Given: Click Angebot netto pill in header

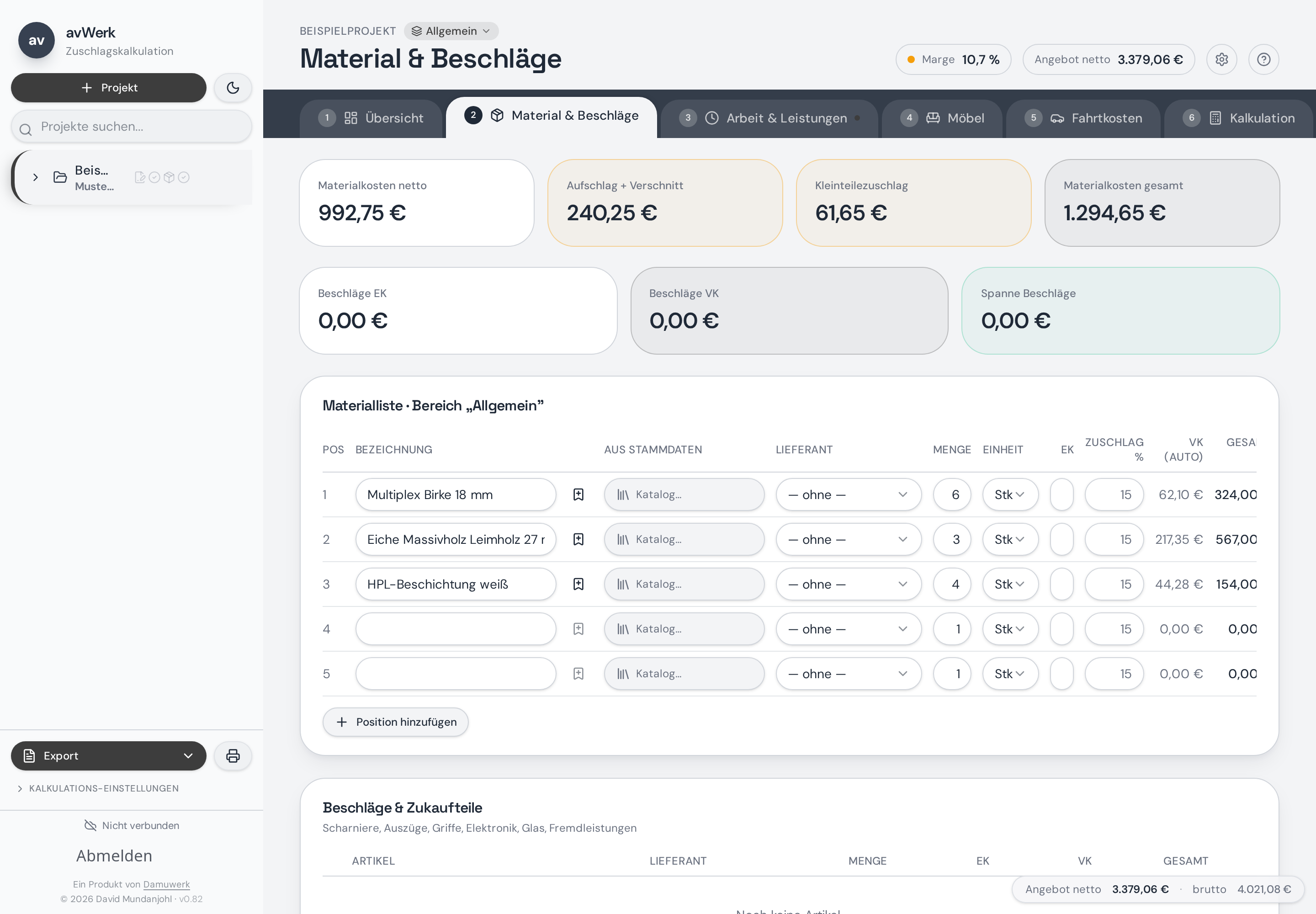Looking at the screenshot, I should click(x=1108, y=59).
